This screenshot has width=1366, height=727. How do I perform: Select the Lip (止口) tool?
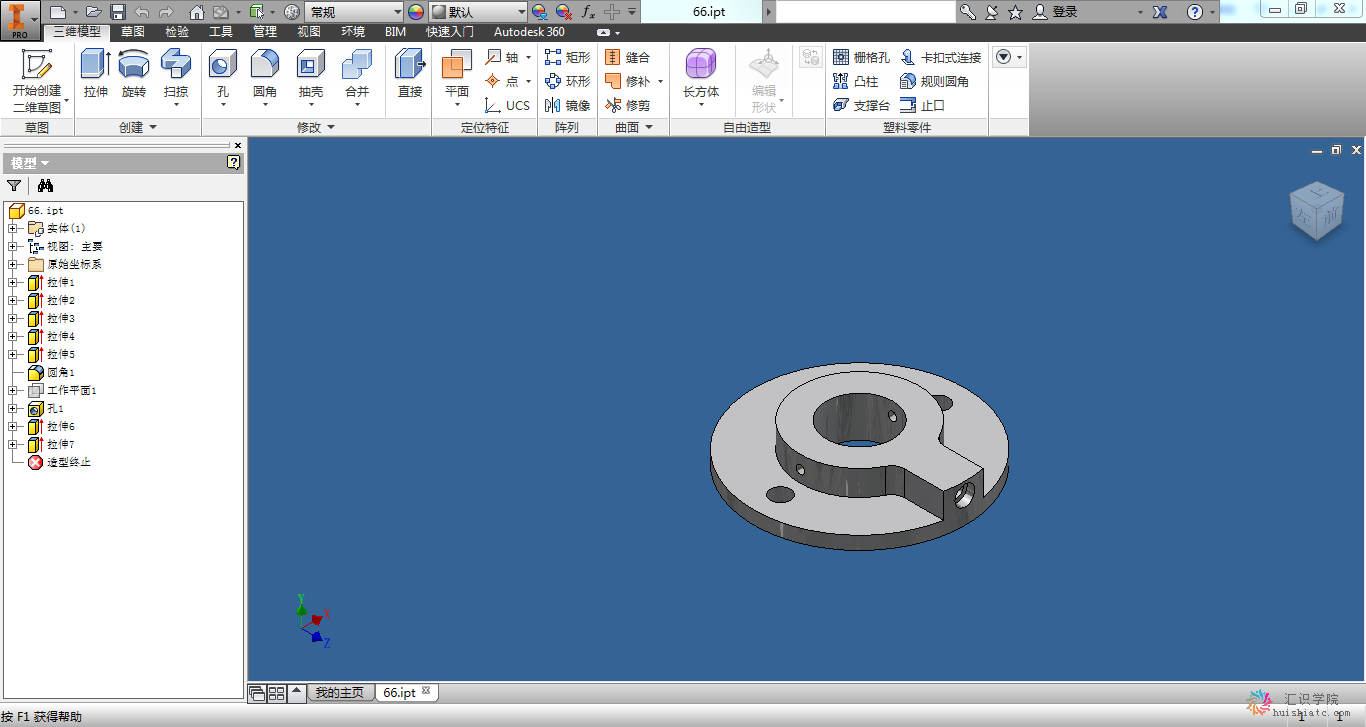click(922, 105)
